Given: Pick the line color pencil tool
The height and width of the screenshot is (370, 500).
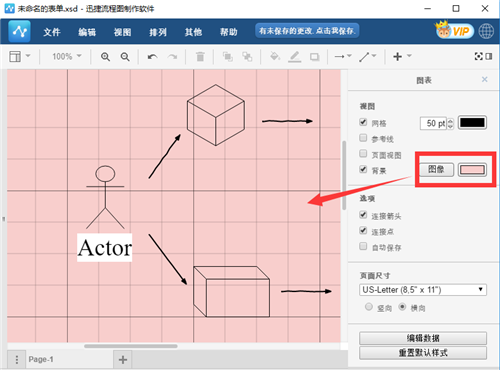Looking at the screenshot, I should pos(295,57).
